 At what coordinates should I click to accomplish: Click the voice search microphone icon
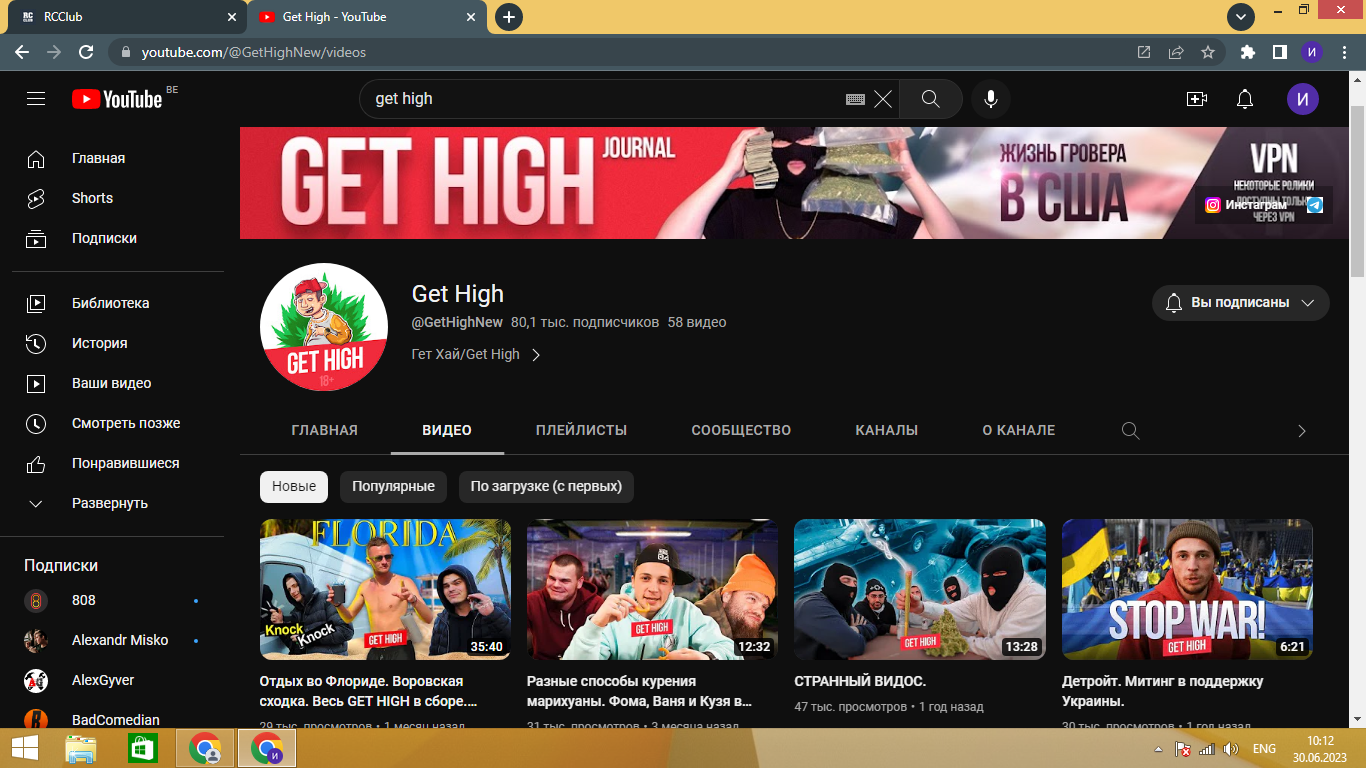point(991,99)
